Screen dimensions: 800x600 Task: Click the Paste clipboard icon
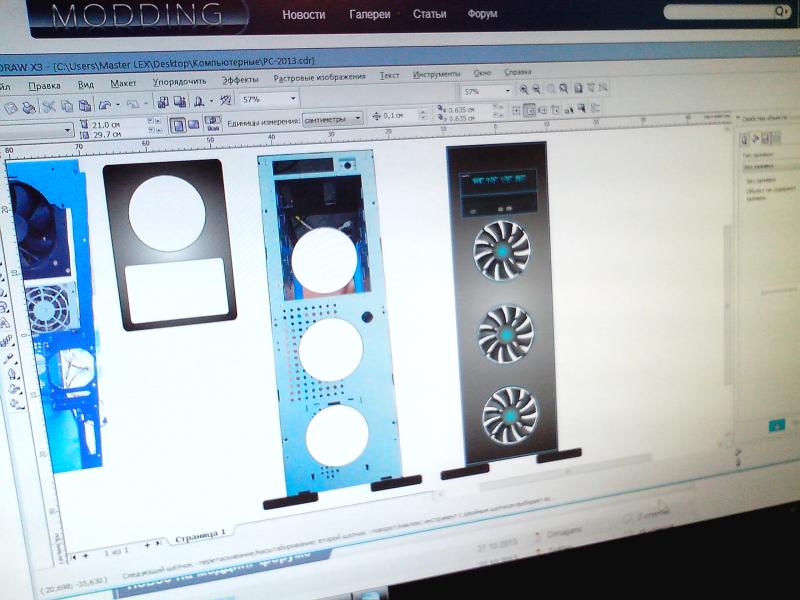click(85, 105)
